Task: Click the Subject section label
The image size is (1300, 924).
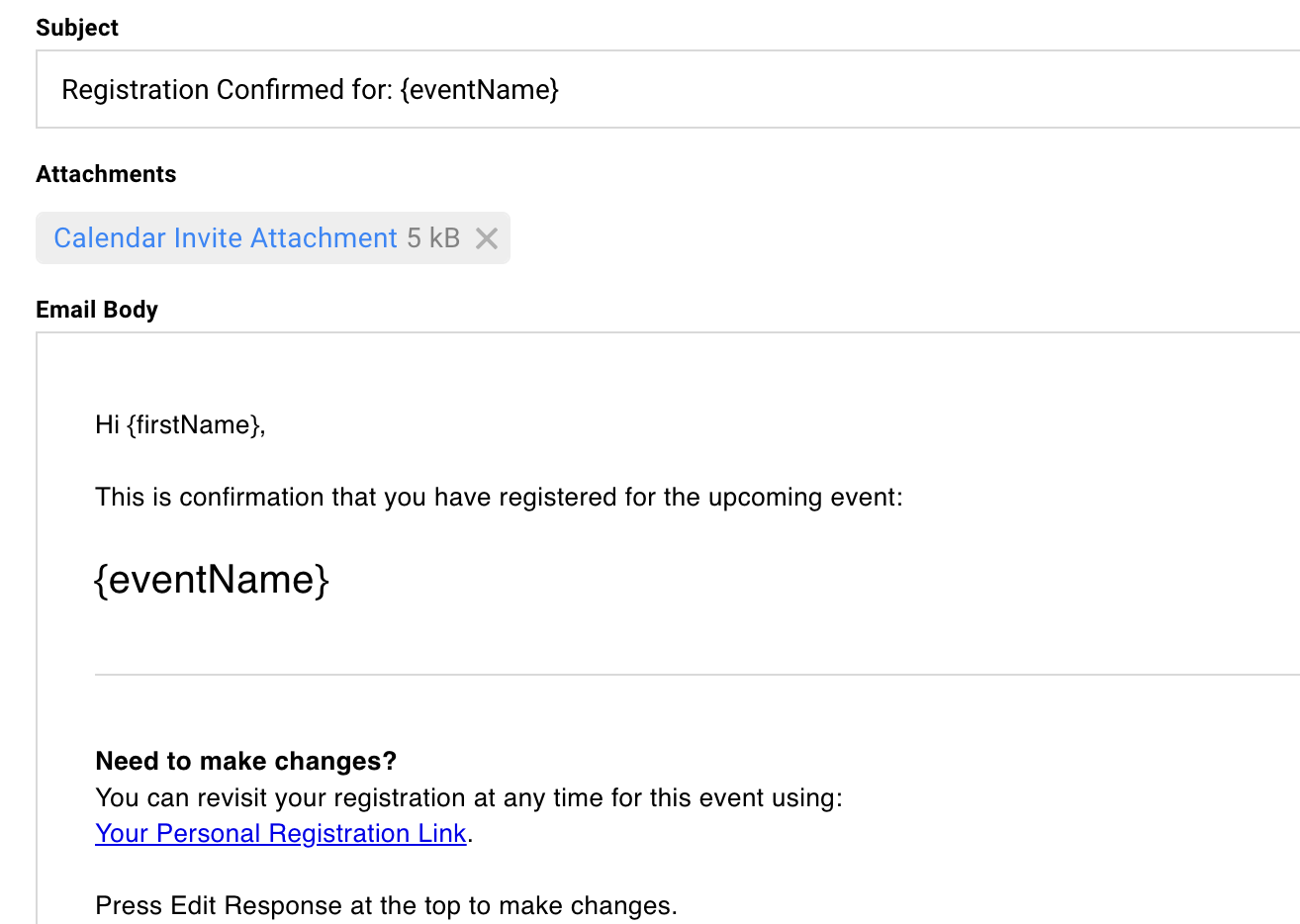Action: pos(76,28)
